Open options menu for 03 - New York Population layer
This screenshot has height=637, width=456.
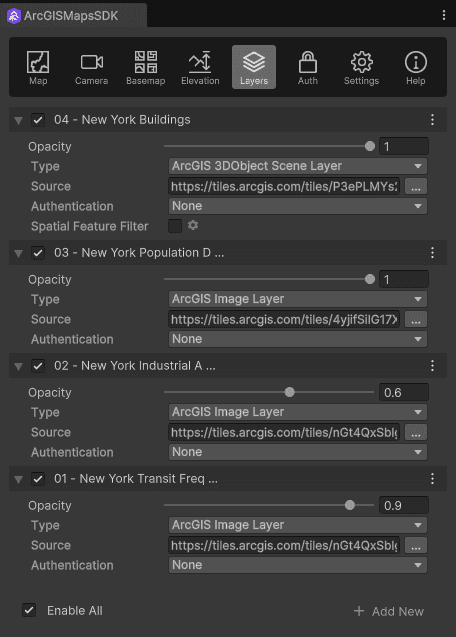pos(432,253)
